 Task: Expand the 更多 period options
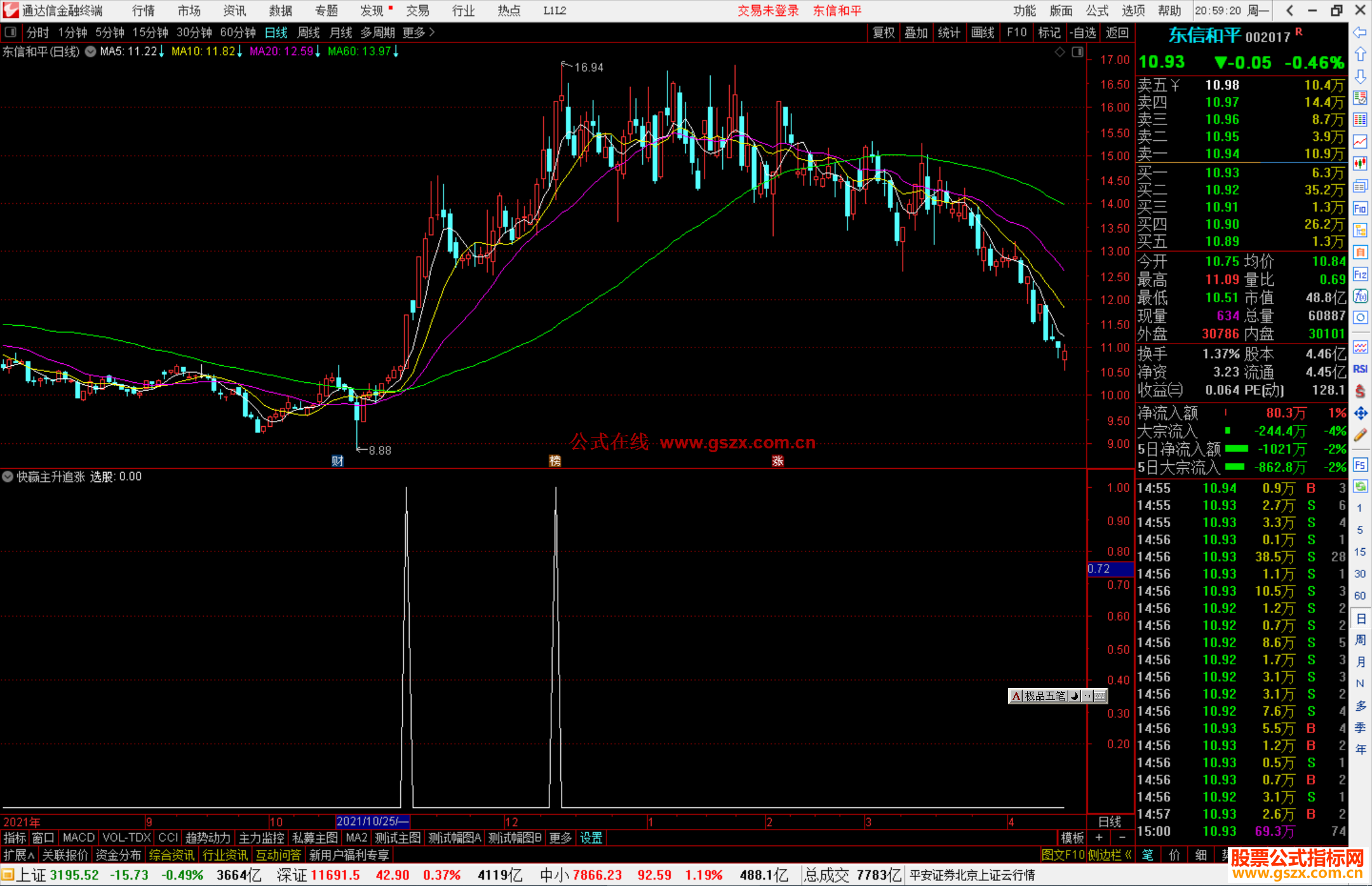[x=419, y=32]
